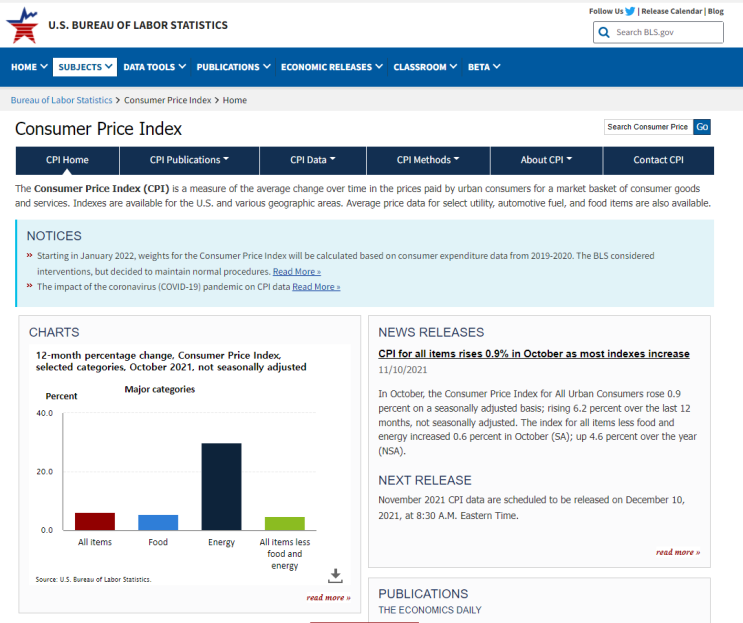
Task: Click THE ECONOMICS DAILY heading
Action: (430, 610)
